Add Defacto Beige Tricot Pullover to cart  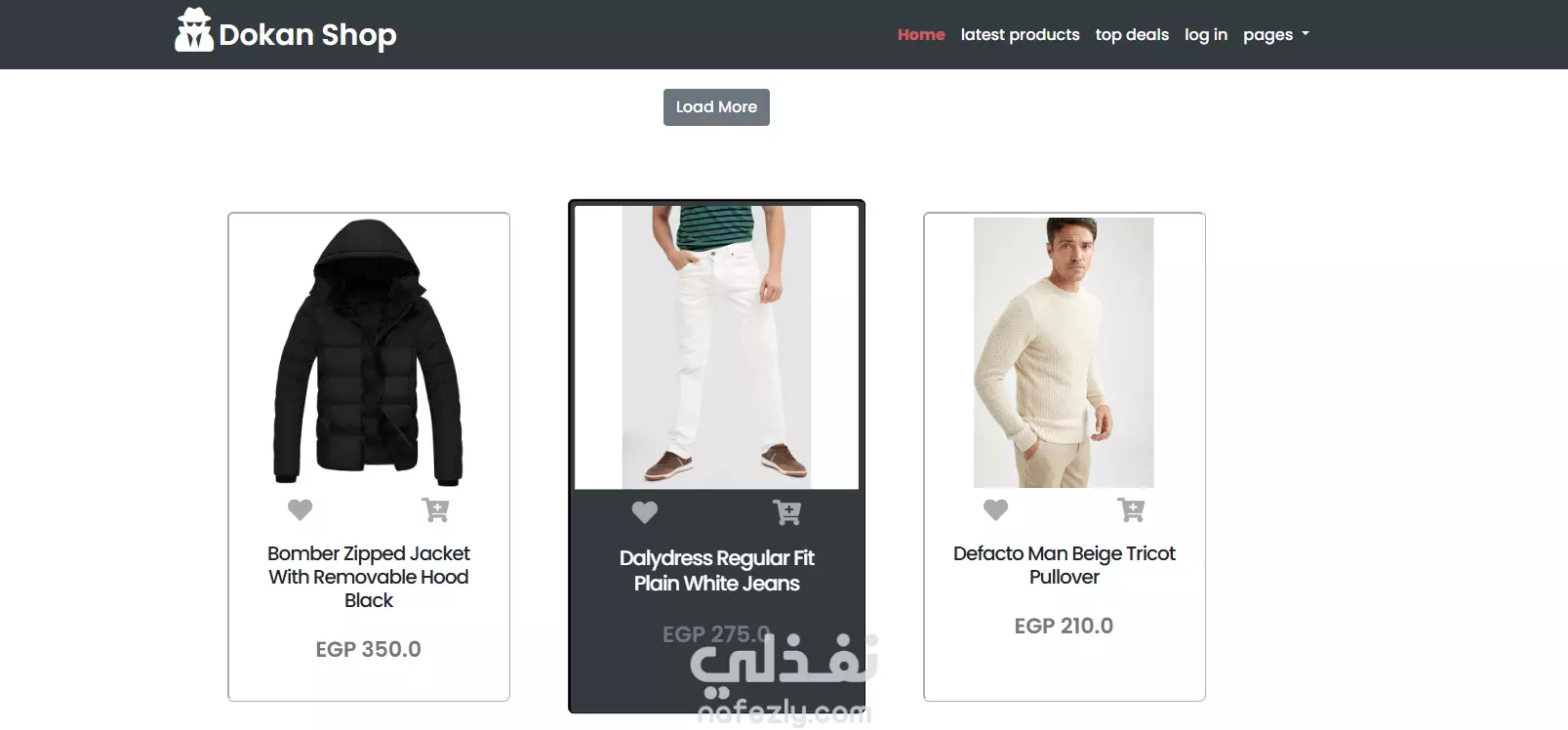click(x=1131, y=509)
